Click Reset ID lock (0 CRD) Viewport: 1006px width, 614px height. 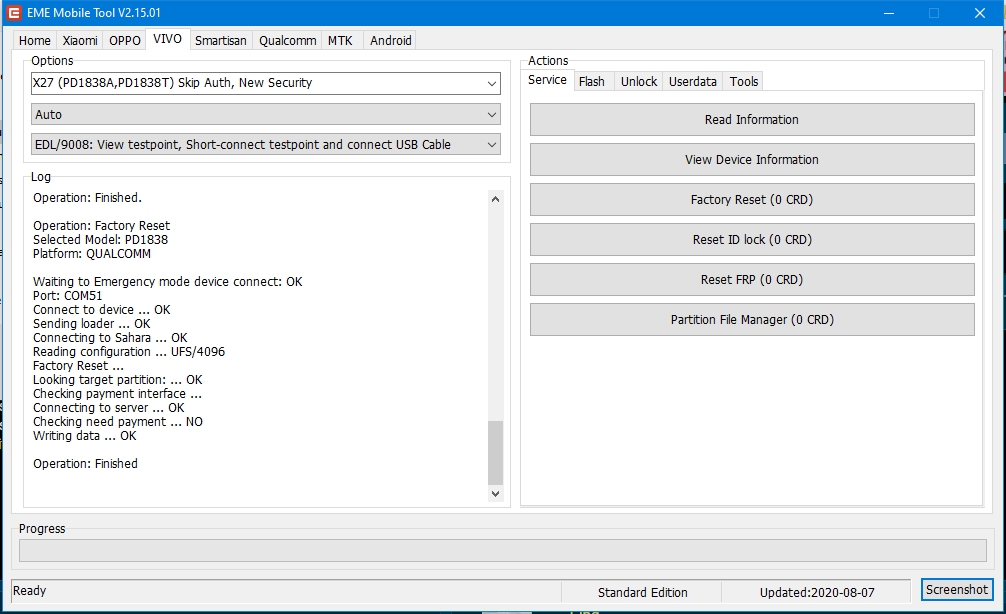752,239
